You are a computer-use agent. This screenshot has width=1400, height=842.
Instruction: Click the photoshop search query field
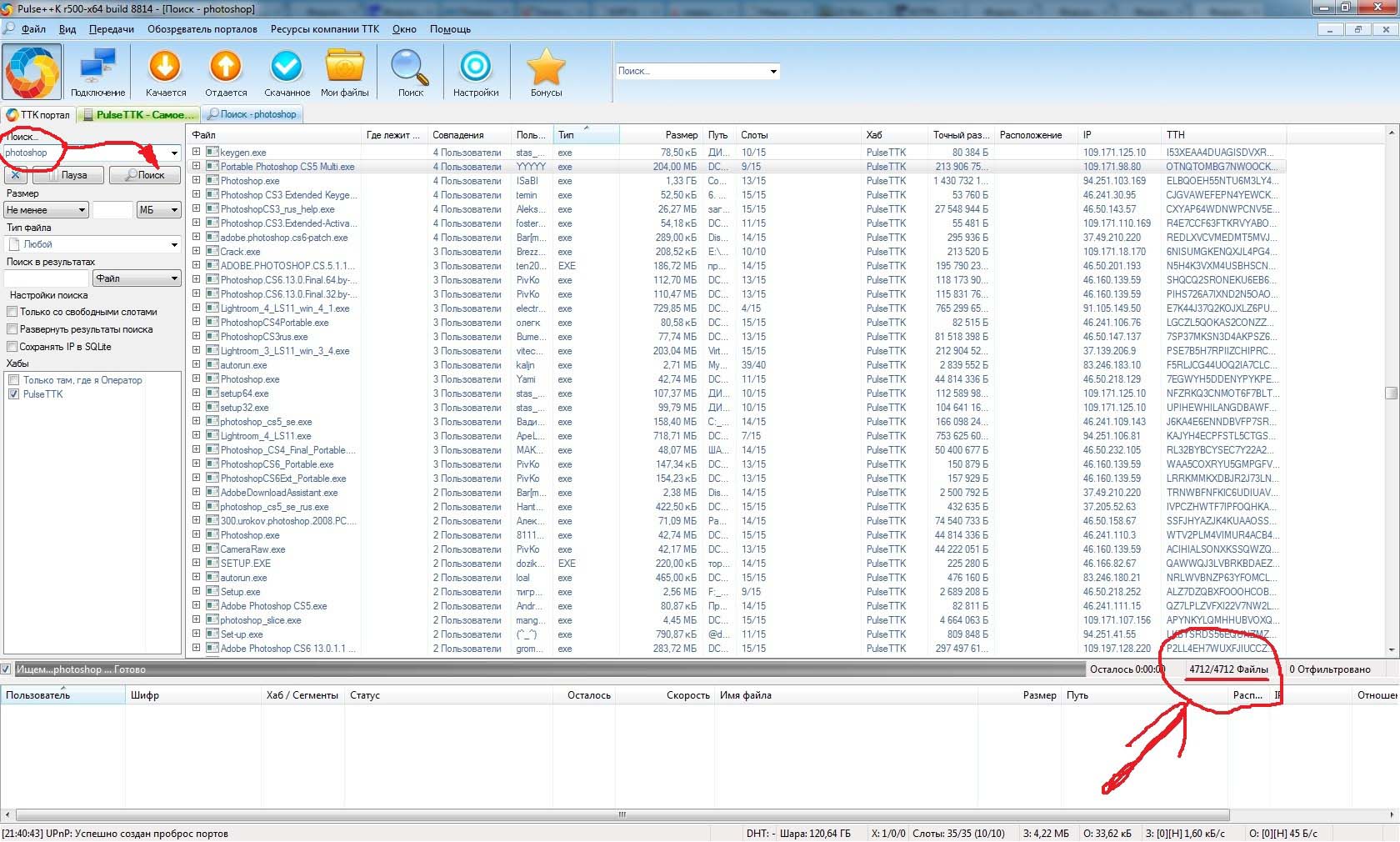click(x=83, y=153)
